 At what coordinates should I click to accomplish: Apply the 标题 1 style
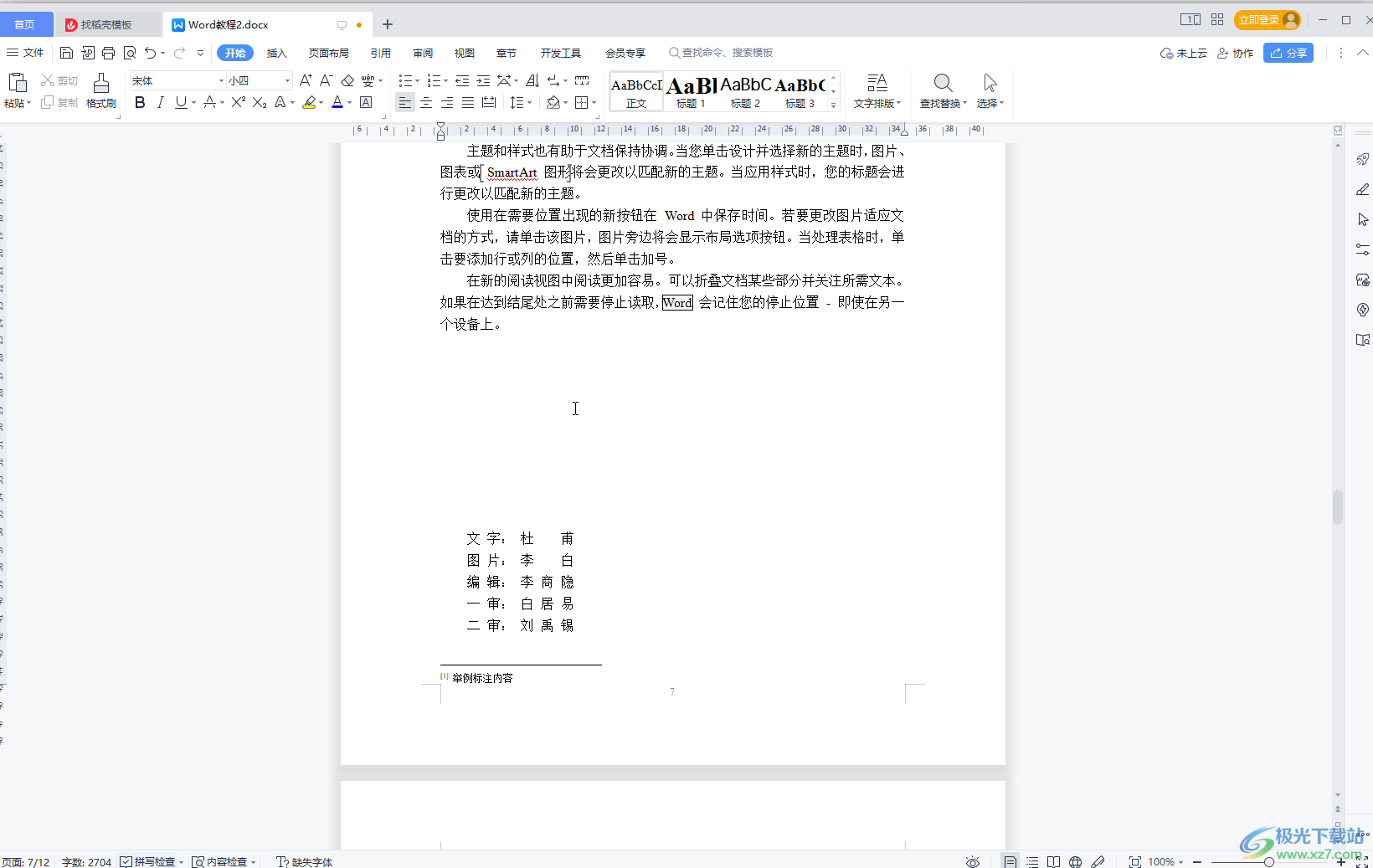tap(691, 91)
